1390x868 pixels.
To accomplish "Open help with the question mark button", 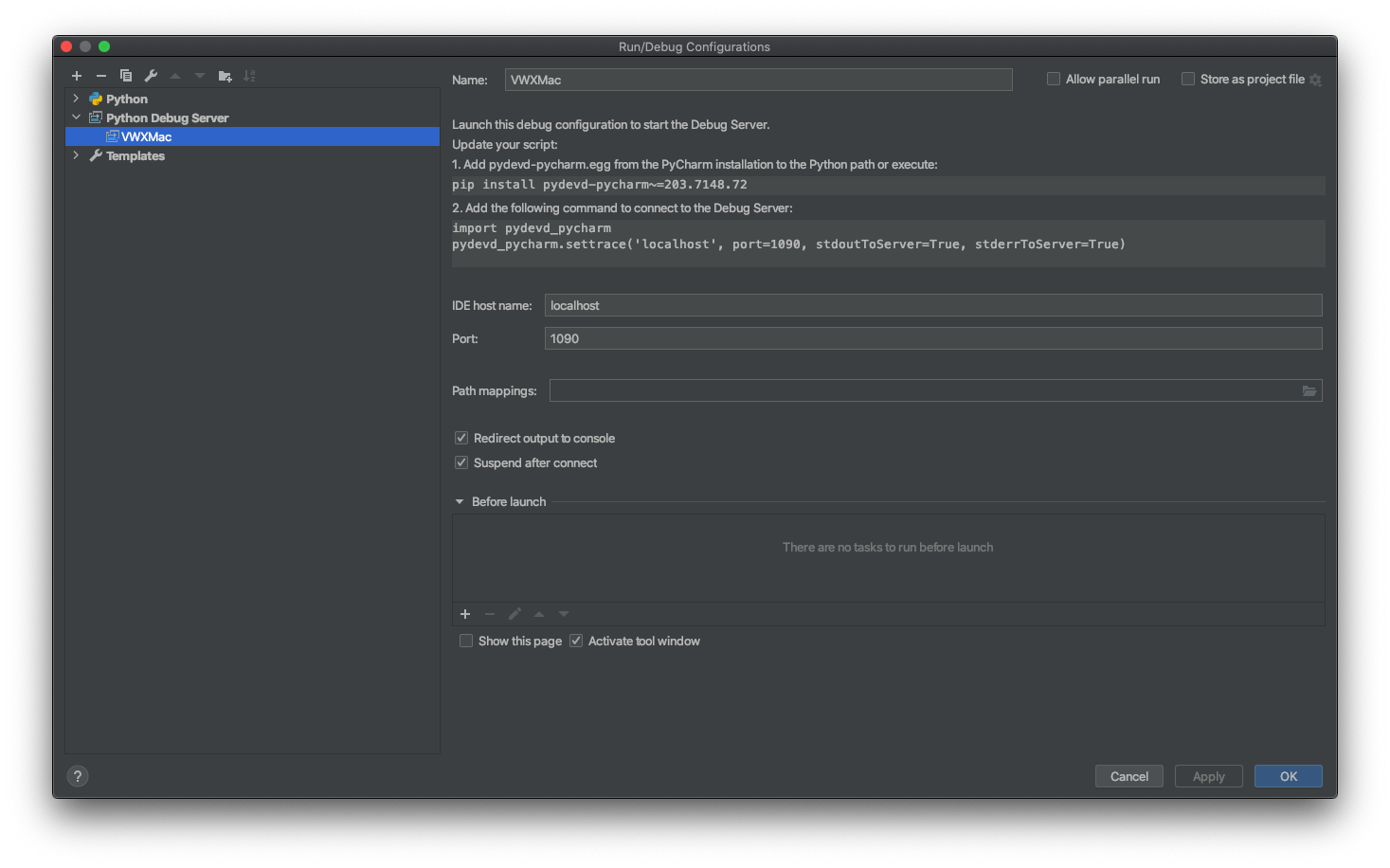I will point(78,776).
